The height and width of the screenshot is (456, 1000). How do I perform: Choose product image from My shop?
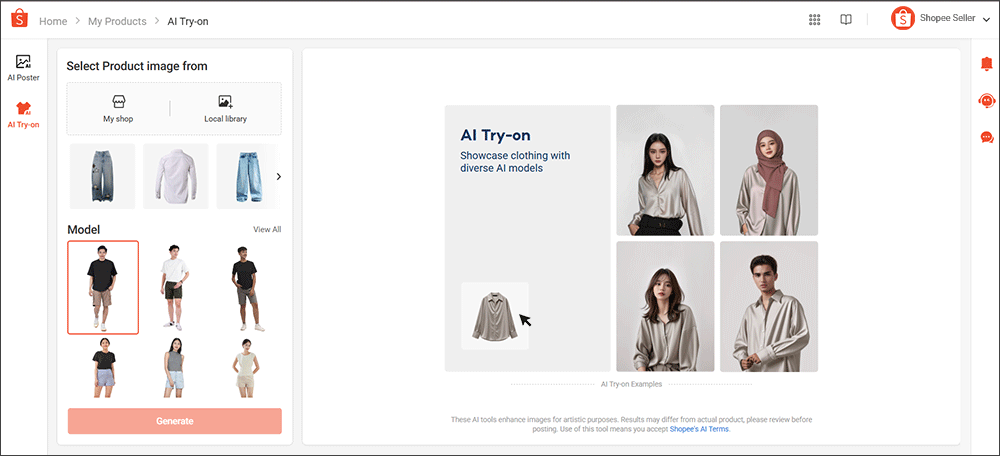click(x=118, y=108)
